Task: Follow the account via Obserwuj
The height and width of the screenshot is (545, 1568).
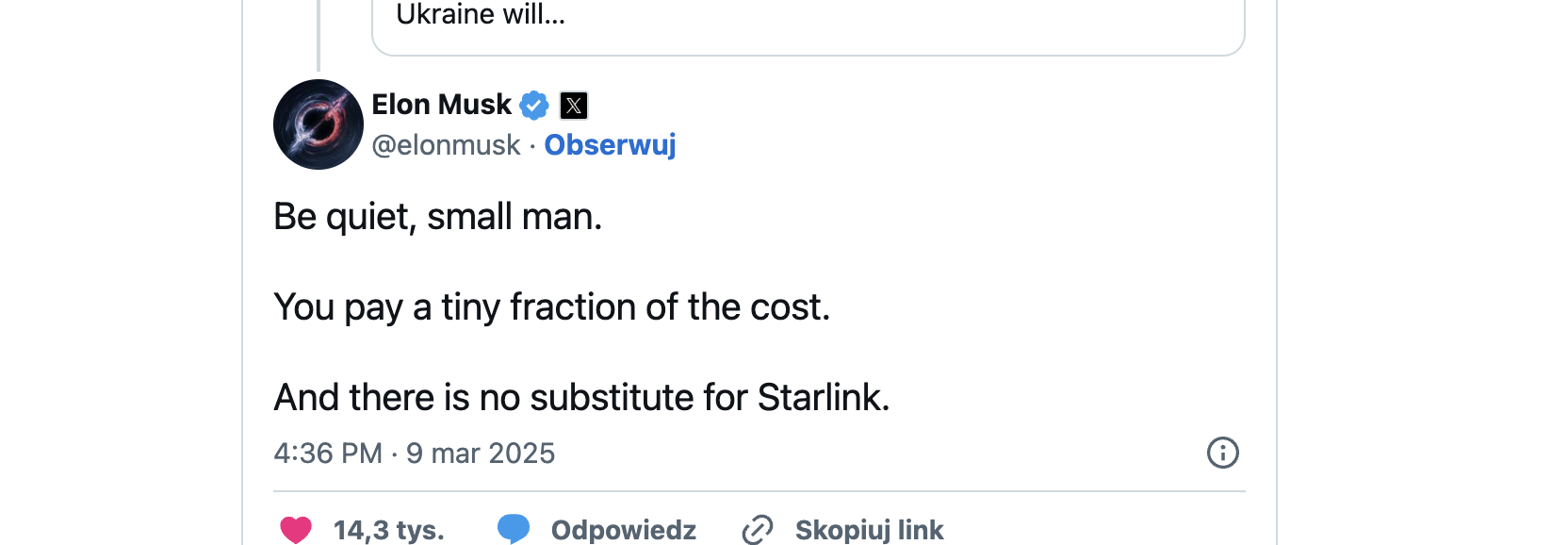Action: click(x=610, y=145)
